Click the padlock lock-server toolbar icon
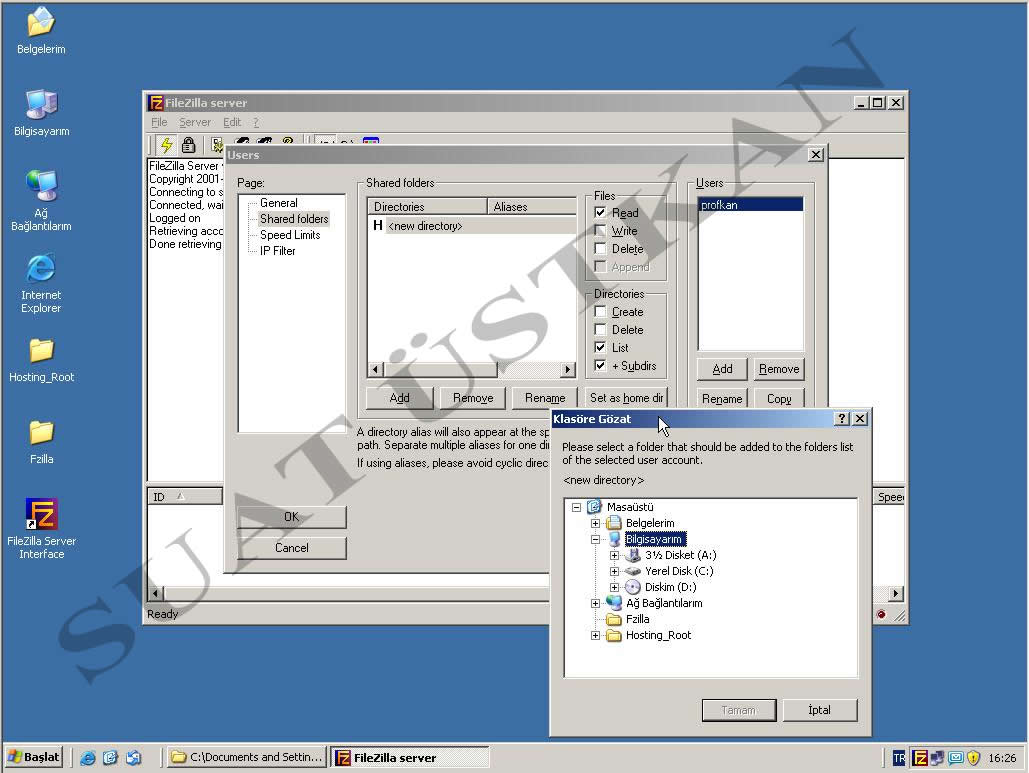 coord(188,145)
